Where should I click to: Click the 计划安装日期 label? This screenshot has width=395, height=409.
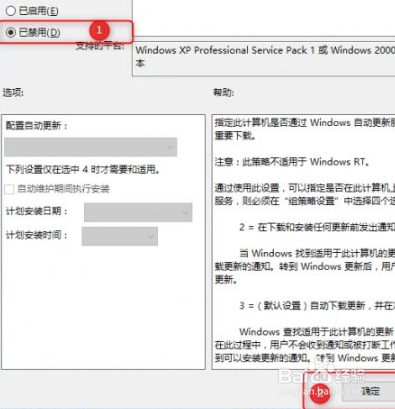(37, 211)
